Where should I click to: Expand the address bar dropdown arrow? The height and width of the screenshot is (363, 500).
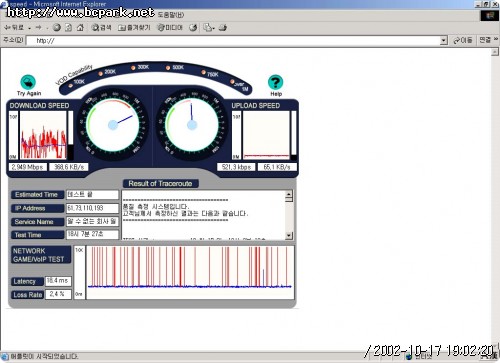pyautogui.click(x=443, y=41)
